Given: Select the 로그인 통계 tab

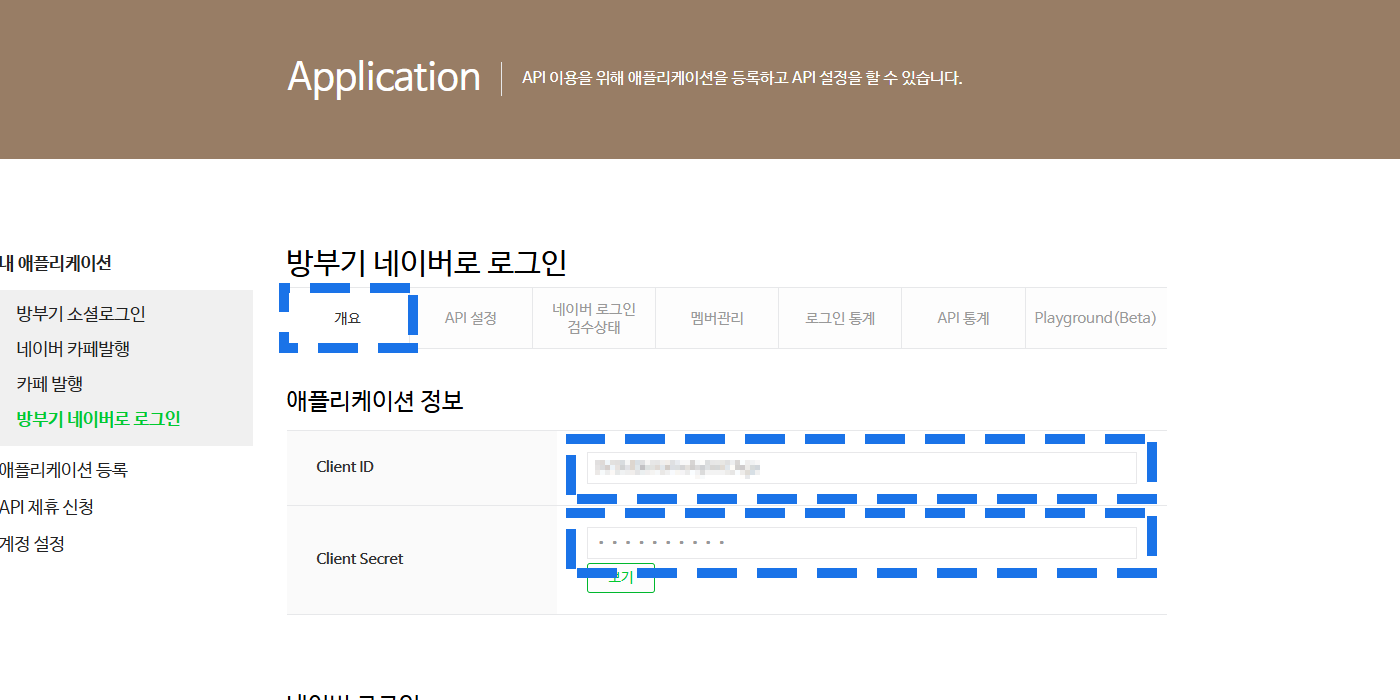Looking at the screenshot, I should 840,318.
